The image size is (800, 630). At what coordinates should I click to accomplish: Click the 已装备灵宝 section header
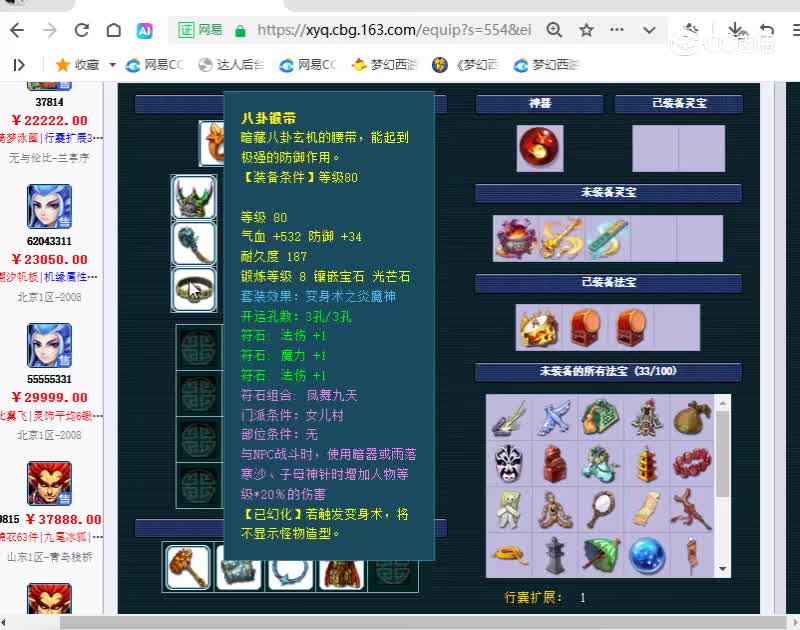point(679,104)
